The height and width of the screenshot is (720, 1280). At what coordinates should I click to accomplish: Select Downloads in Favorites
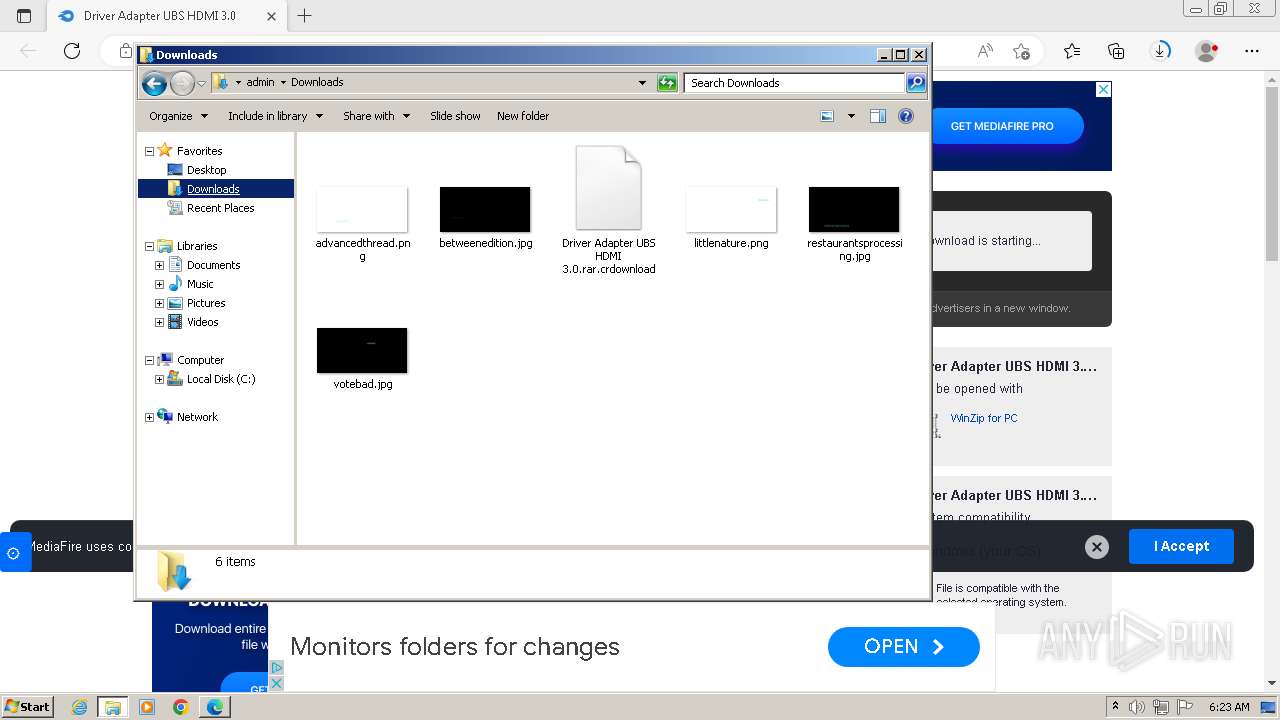tap(213, 189)
